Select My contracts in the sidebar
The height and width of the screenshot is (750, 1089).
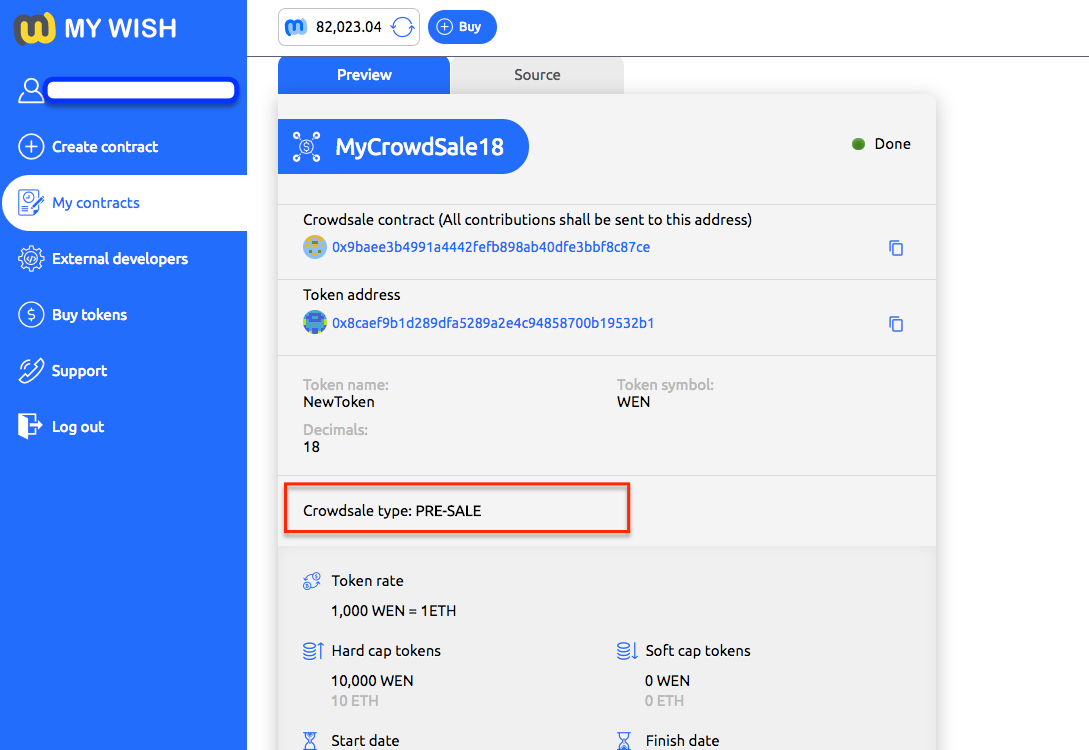[x=96, y=203]
